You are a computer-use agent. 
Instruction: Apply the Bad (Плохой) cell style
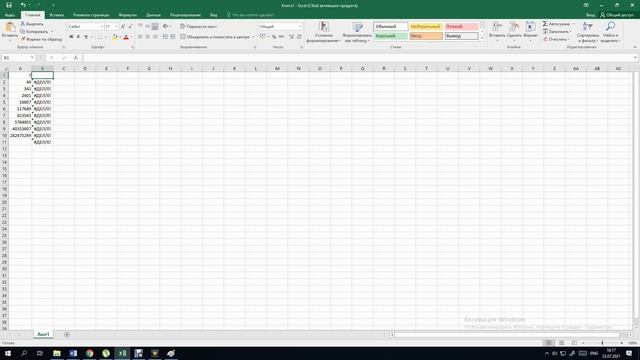(x=461, y=27)
